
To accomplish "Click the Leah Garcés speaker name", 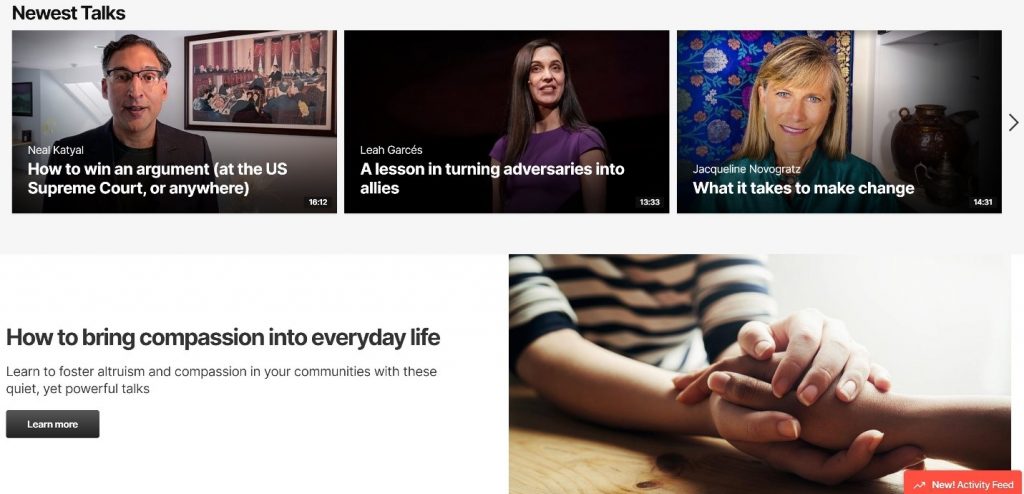I will click(391, 150).
